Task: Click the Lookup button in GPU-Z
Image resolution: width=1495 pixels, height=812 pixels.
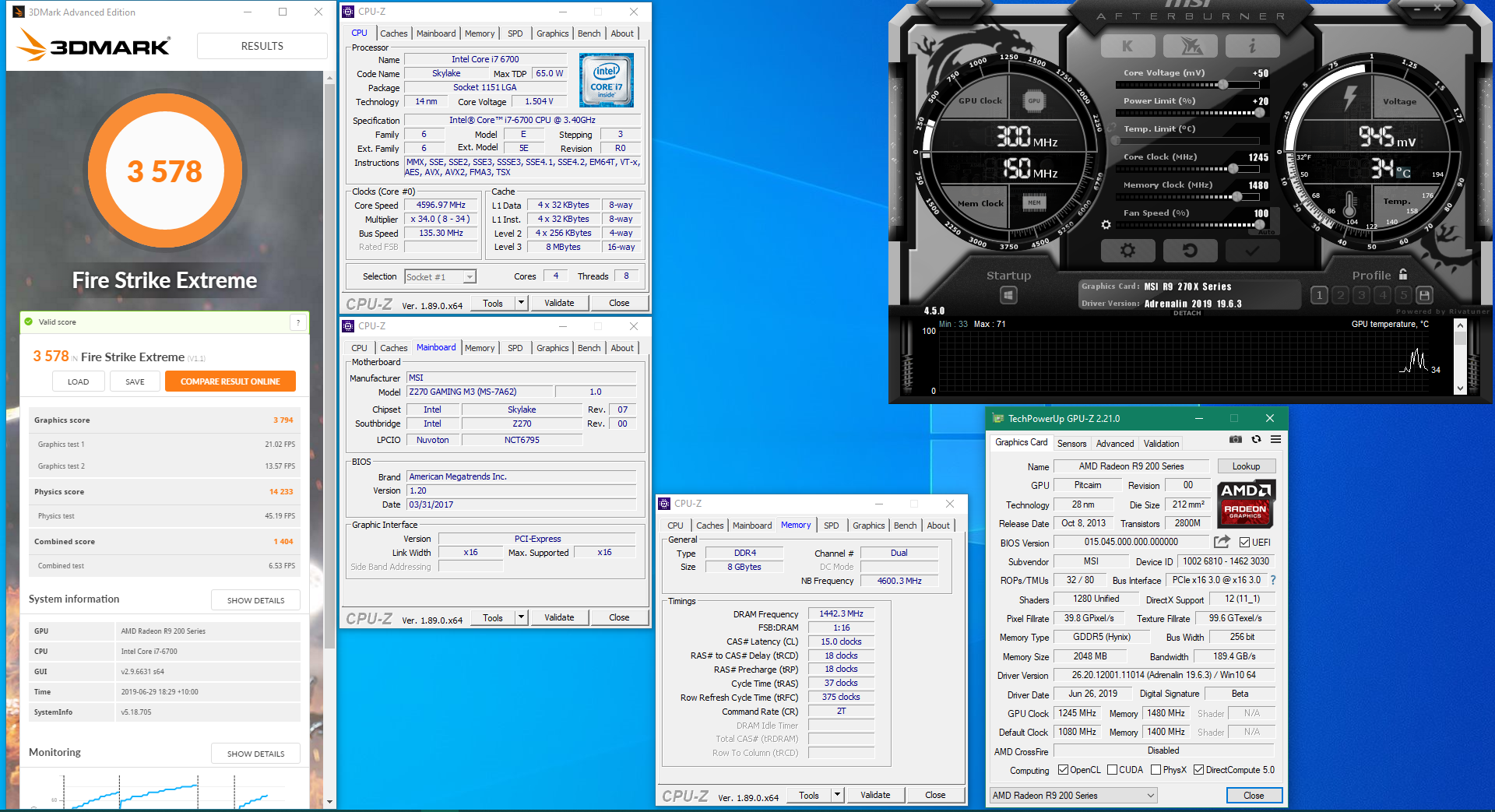Action: [1246, 466]
